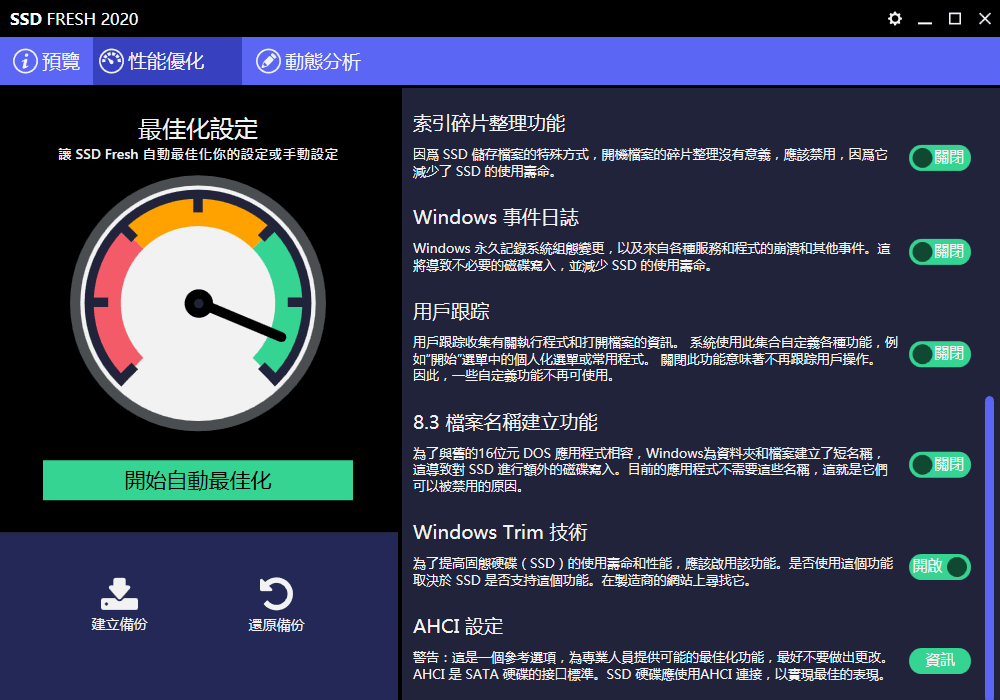
Task: Click the settings list vertical scrollbar
Action: pos(989,540)
